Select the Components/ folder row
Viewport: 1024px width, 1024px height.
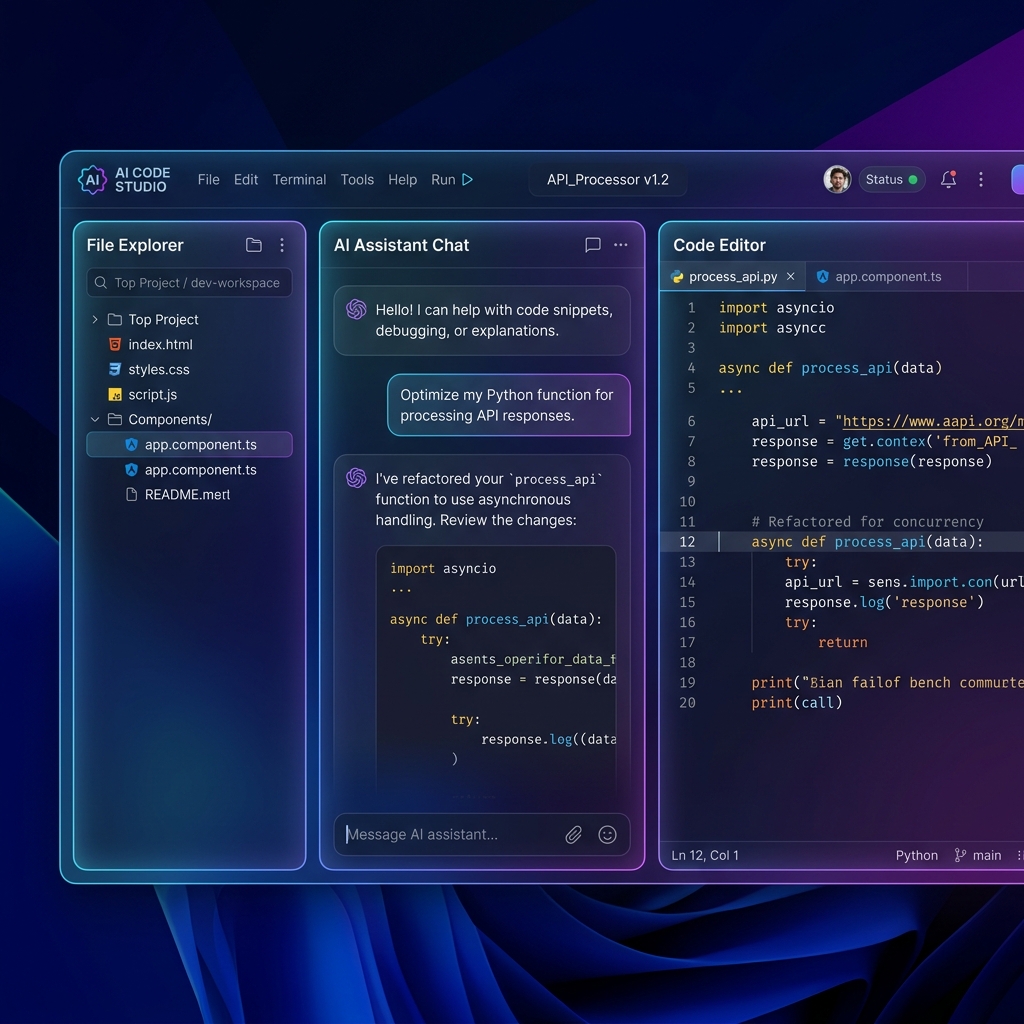pos(189,419)
